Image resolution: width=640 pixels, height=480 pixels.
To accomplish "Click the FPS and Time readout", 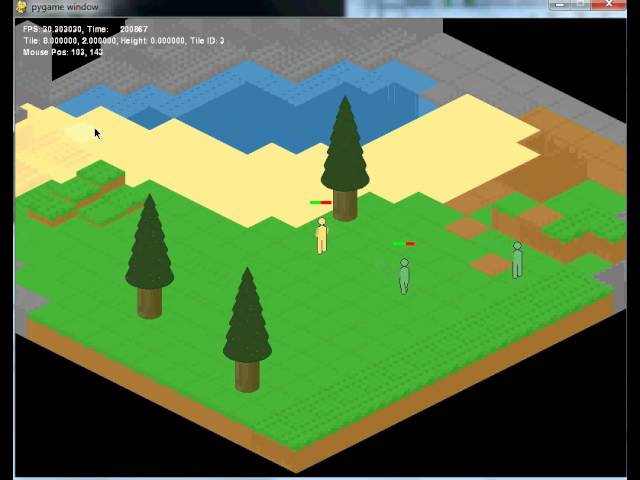I will 85,29.
